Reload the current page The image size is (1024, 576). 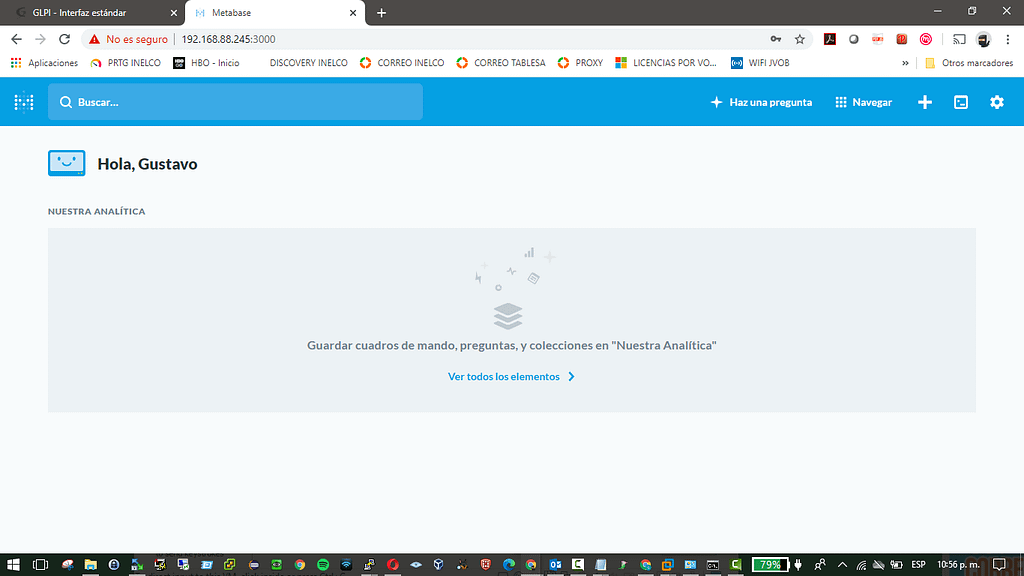(x=64, y=39)
